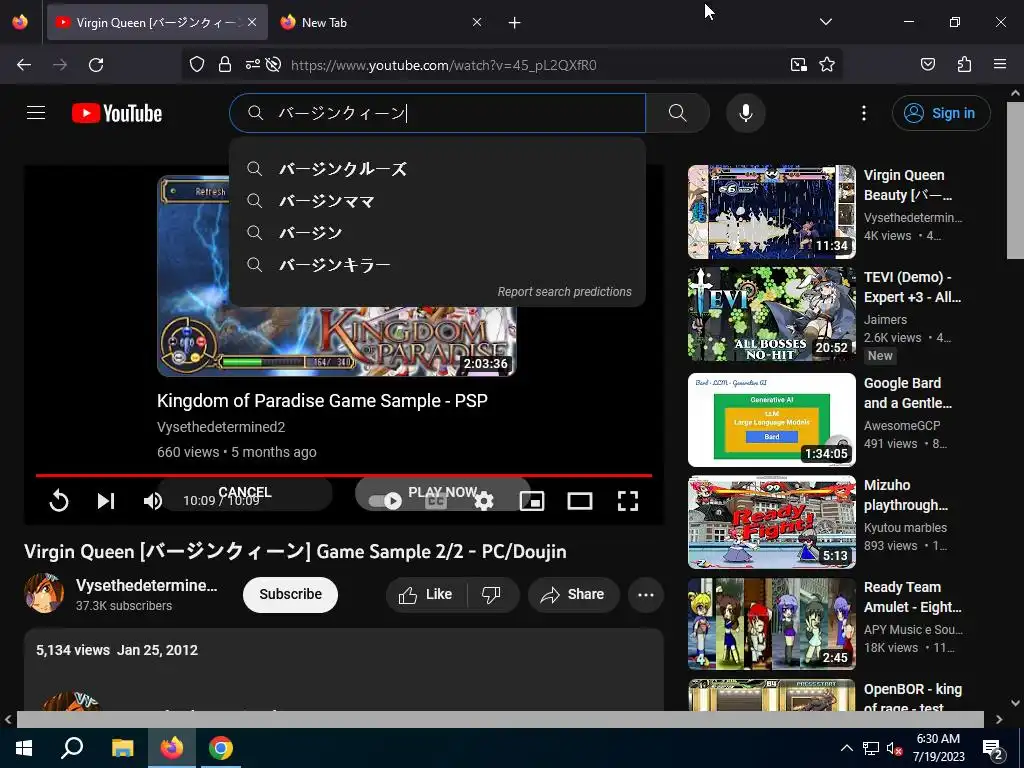Image resolution: width=1024 pixels, height=768 pixels.
Task: Click the horizontal page scrollbar
Action: pos(500,719)
